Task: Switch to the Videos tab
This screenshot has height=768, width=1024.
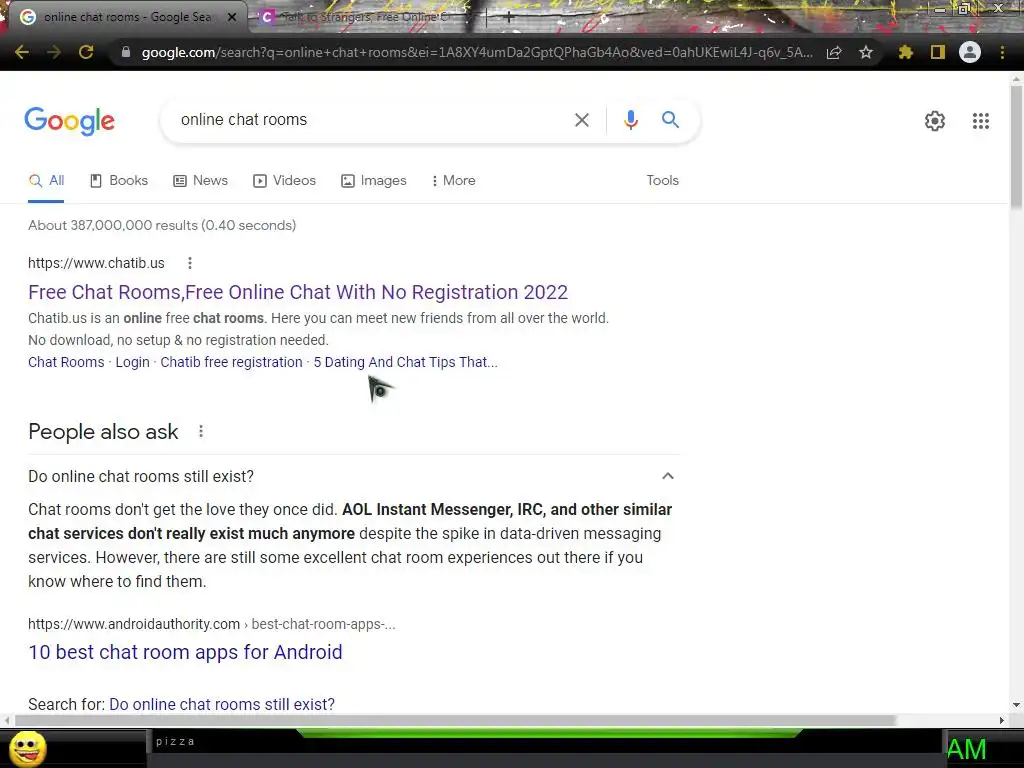Action: click(284, 181)
